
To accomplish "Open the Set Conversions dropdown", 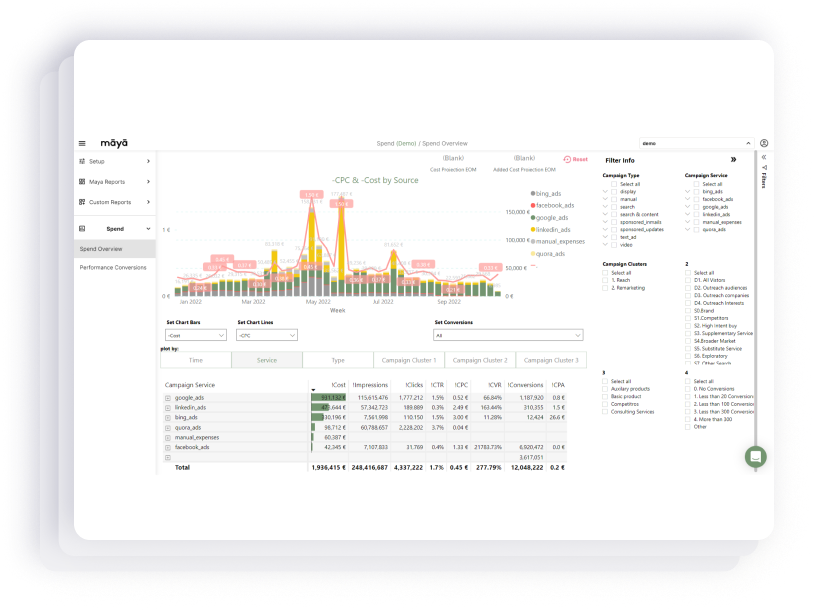I will click(508, 335).
